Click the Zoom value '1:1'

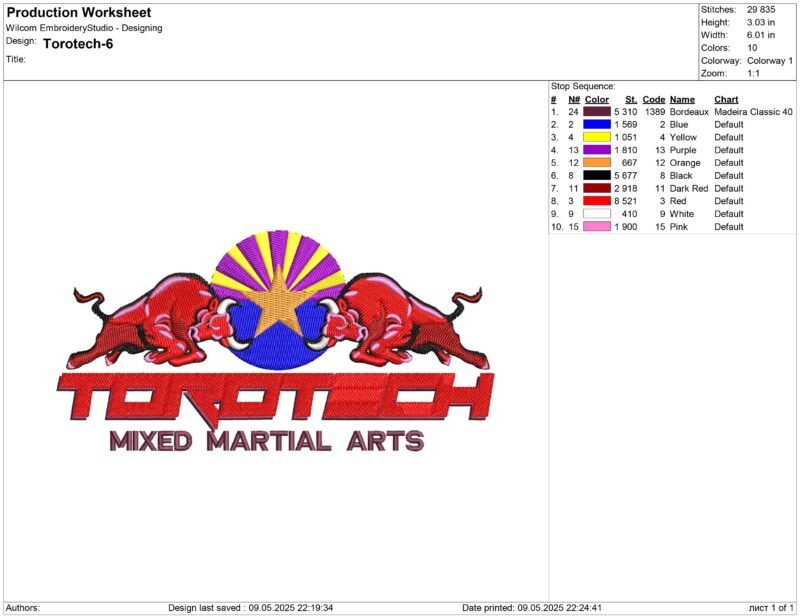click(x=753, y=73)
